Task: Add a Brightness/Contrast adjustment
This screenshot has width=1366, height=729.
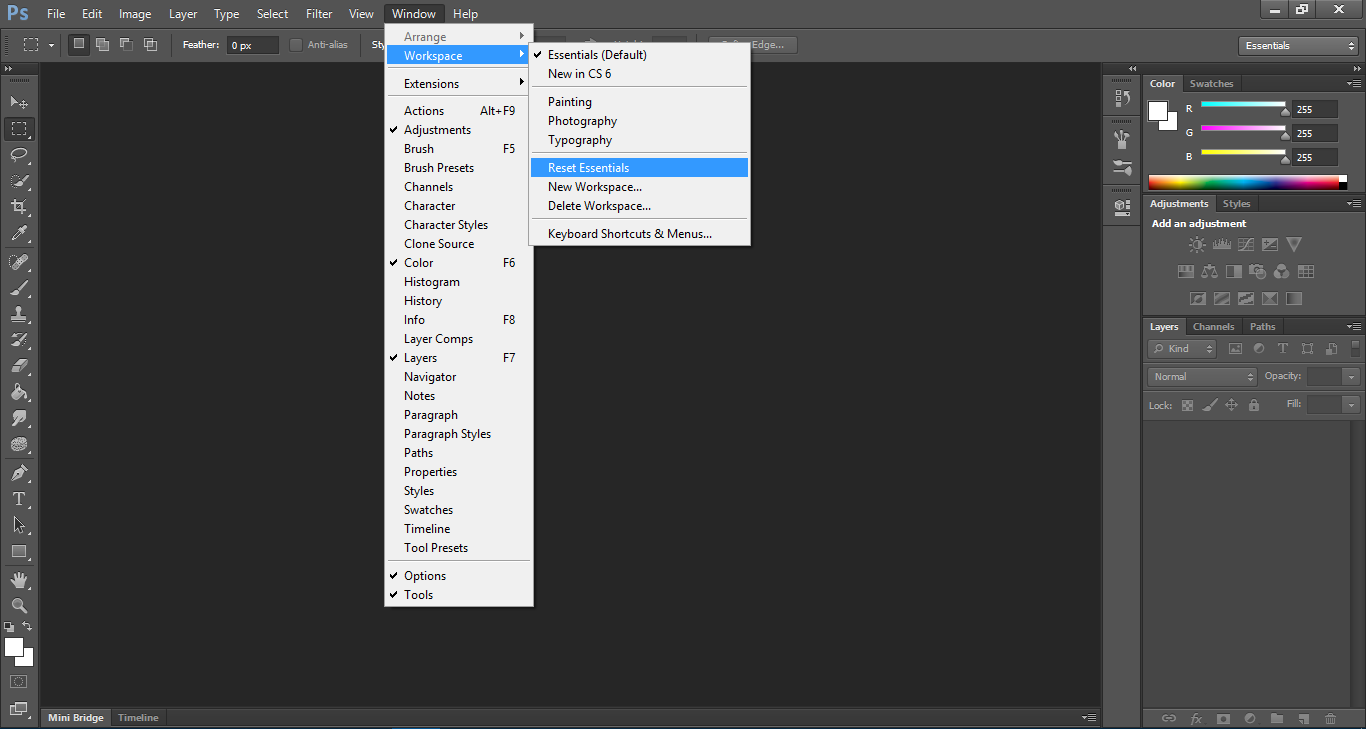Action: coord(1197,244)
